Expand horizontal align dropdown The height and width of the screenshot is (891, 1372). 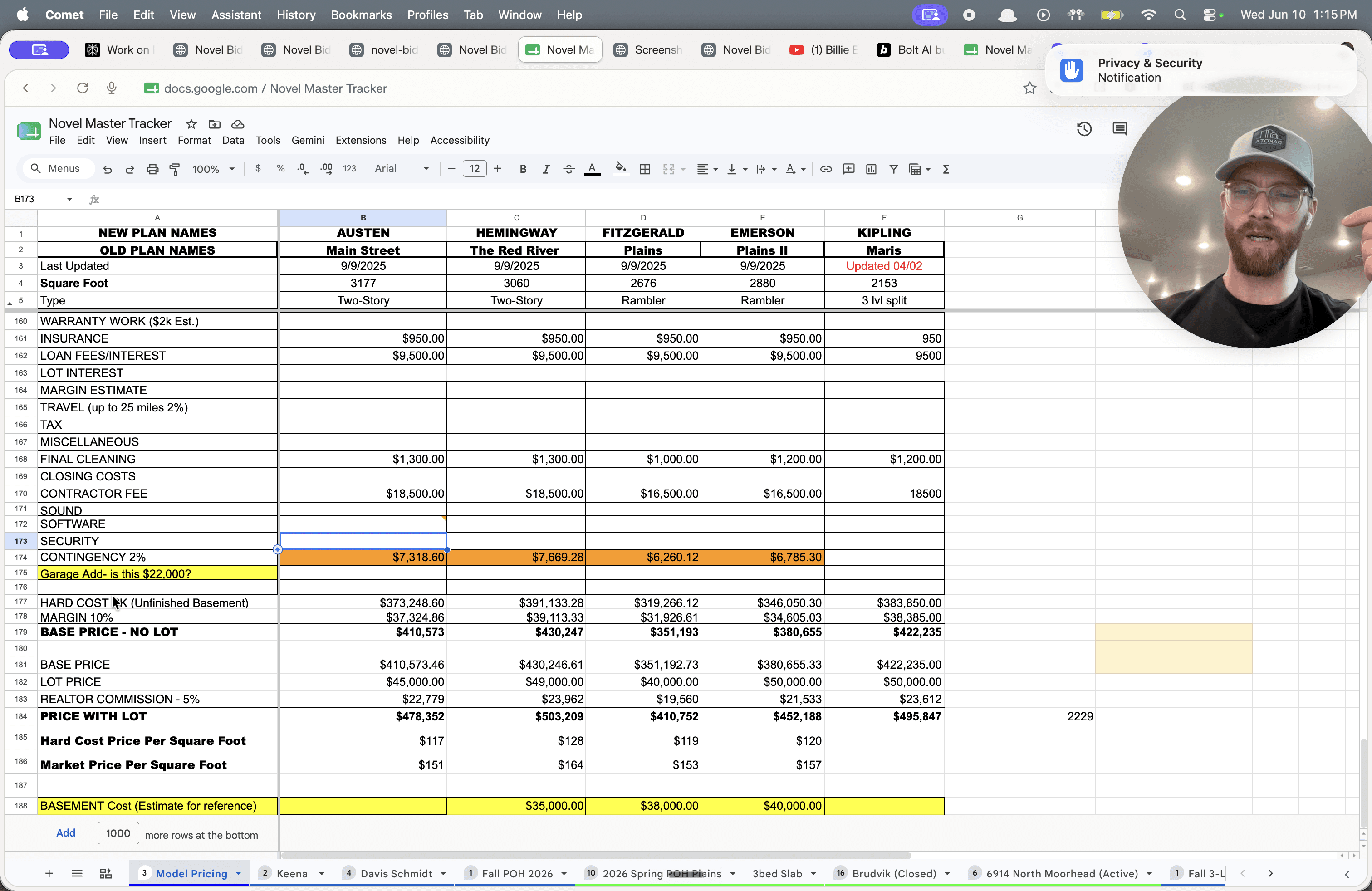(x=715, y=169)
